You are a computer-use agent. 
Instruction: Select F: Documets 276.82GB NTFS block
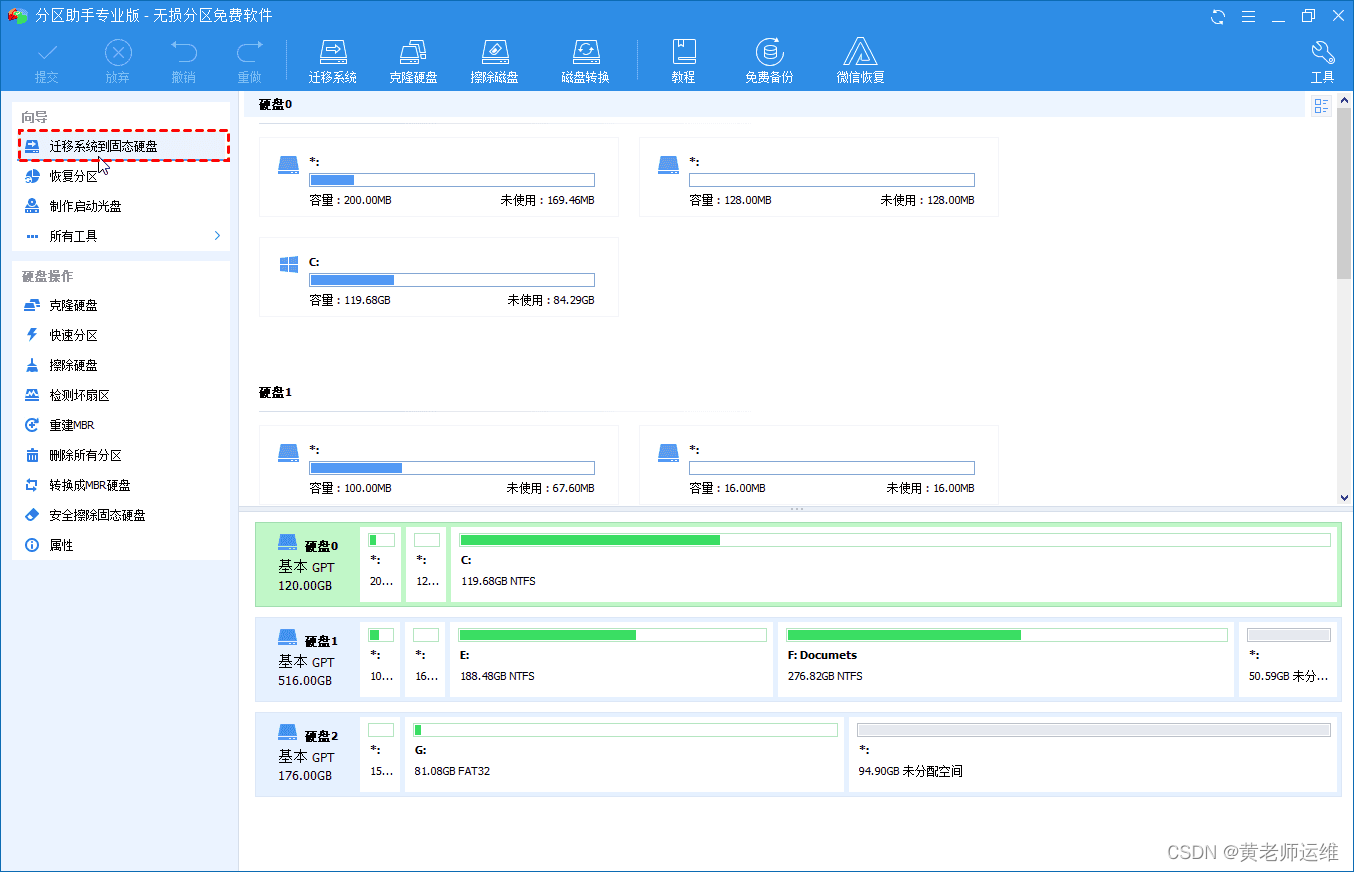click(x=1006, y=660)
